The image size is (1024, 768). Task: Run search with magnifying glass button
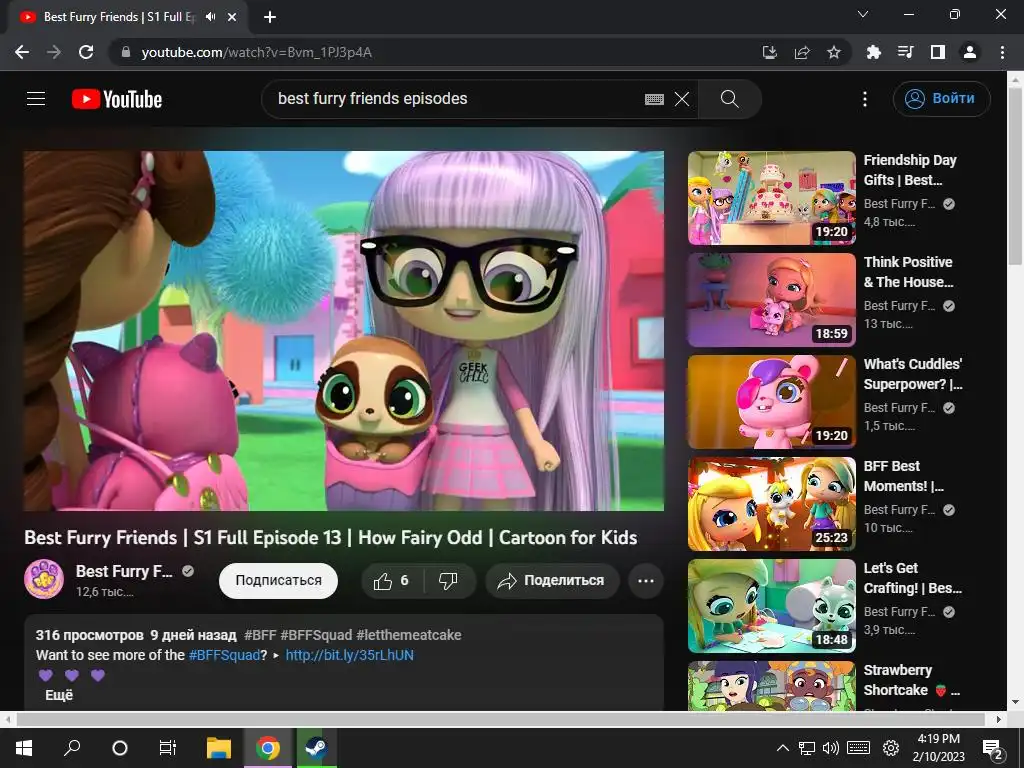(729, 99)
